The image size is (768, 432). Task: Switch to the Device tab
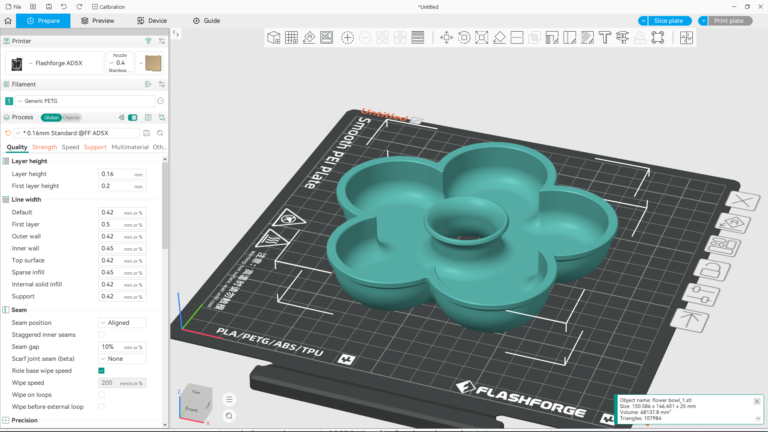(x=152, y=21)
